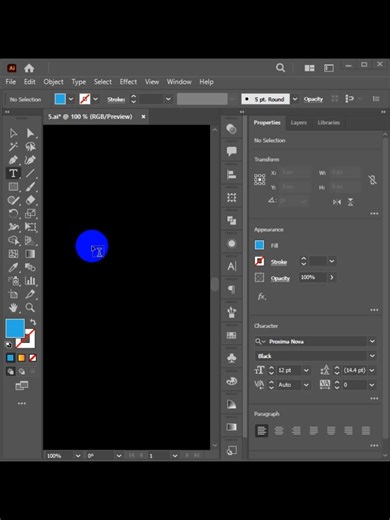Select the Shape Builder tool
Viewport: 390px width, 520px height.
(13, 240)
